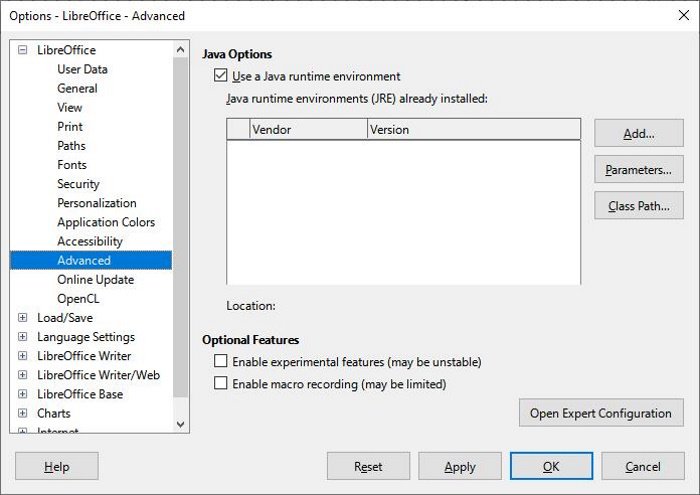The image size is (700, 495).
Task: Click the Help button
Action: coord(57,466)
